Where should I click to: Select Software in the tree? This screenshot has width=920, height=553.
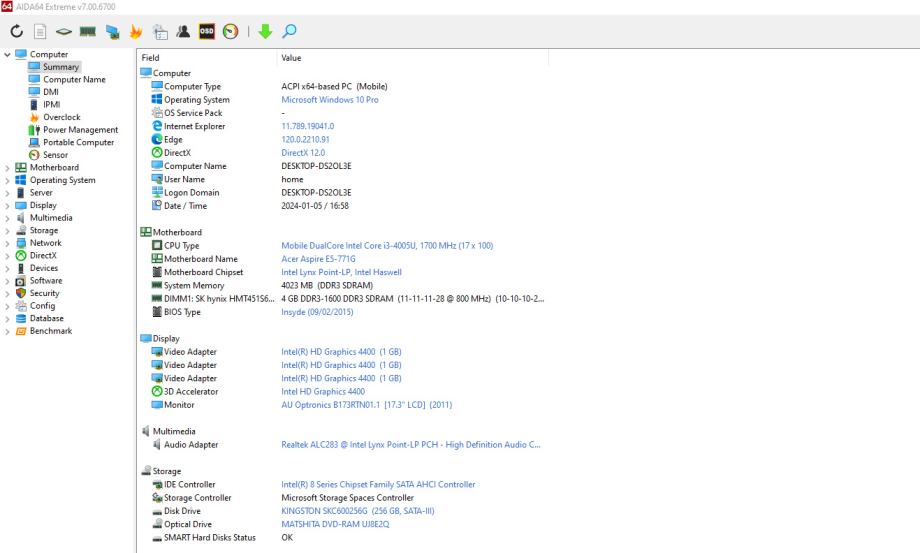pos(46,281)
